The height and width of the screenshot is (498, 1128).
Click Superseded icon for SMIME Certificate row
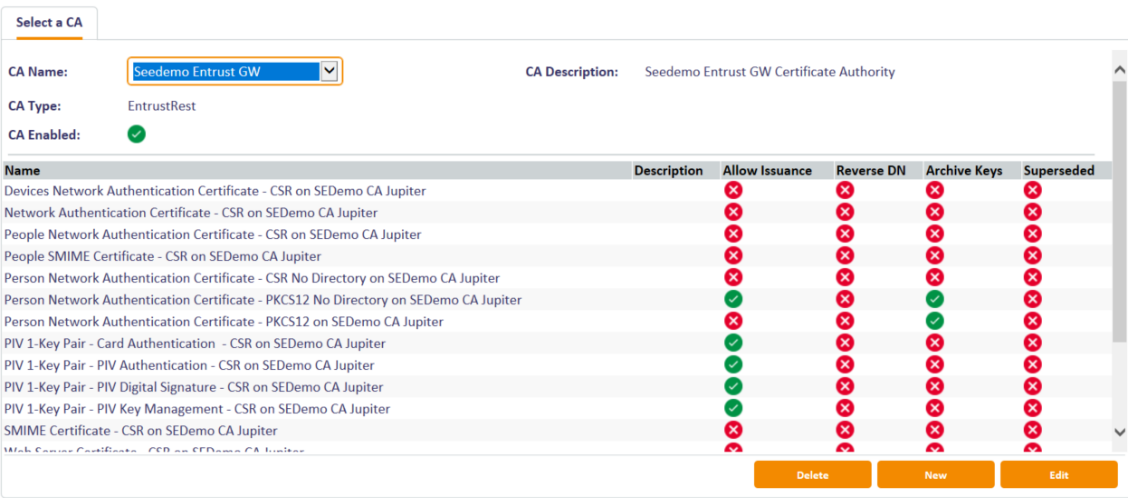(x=1033, y=430)
